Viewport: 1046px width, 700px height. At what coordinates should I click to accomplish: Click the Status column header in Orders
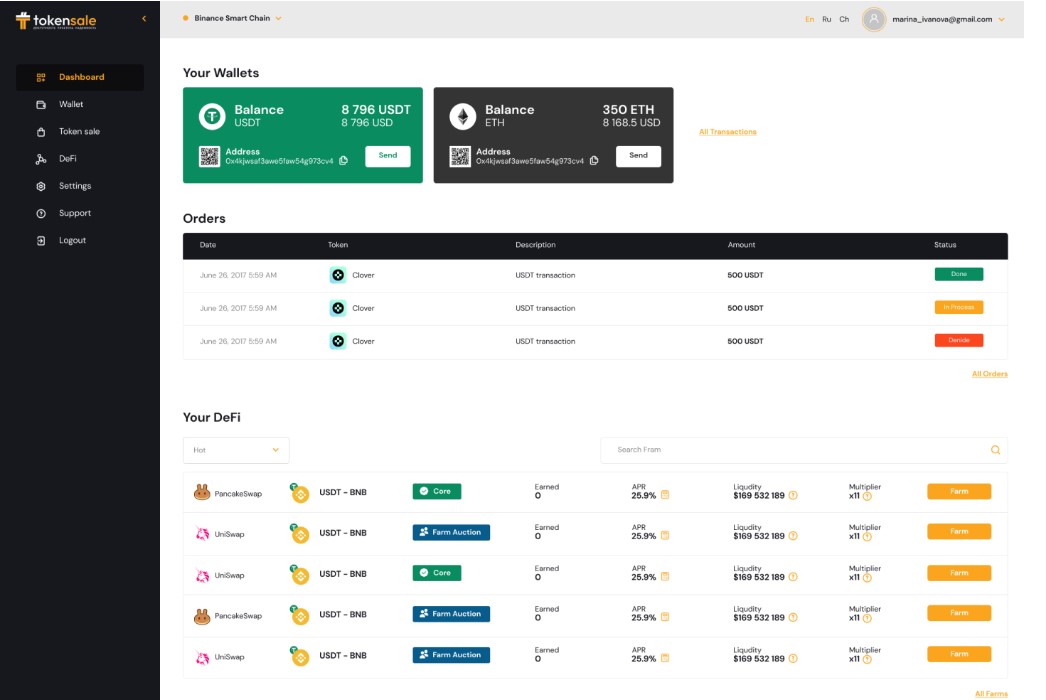[945, 245]
